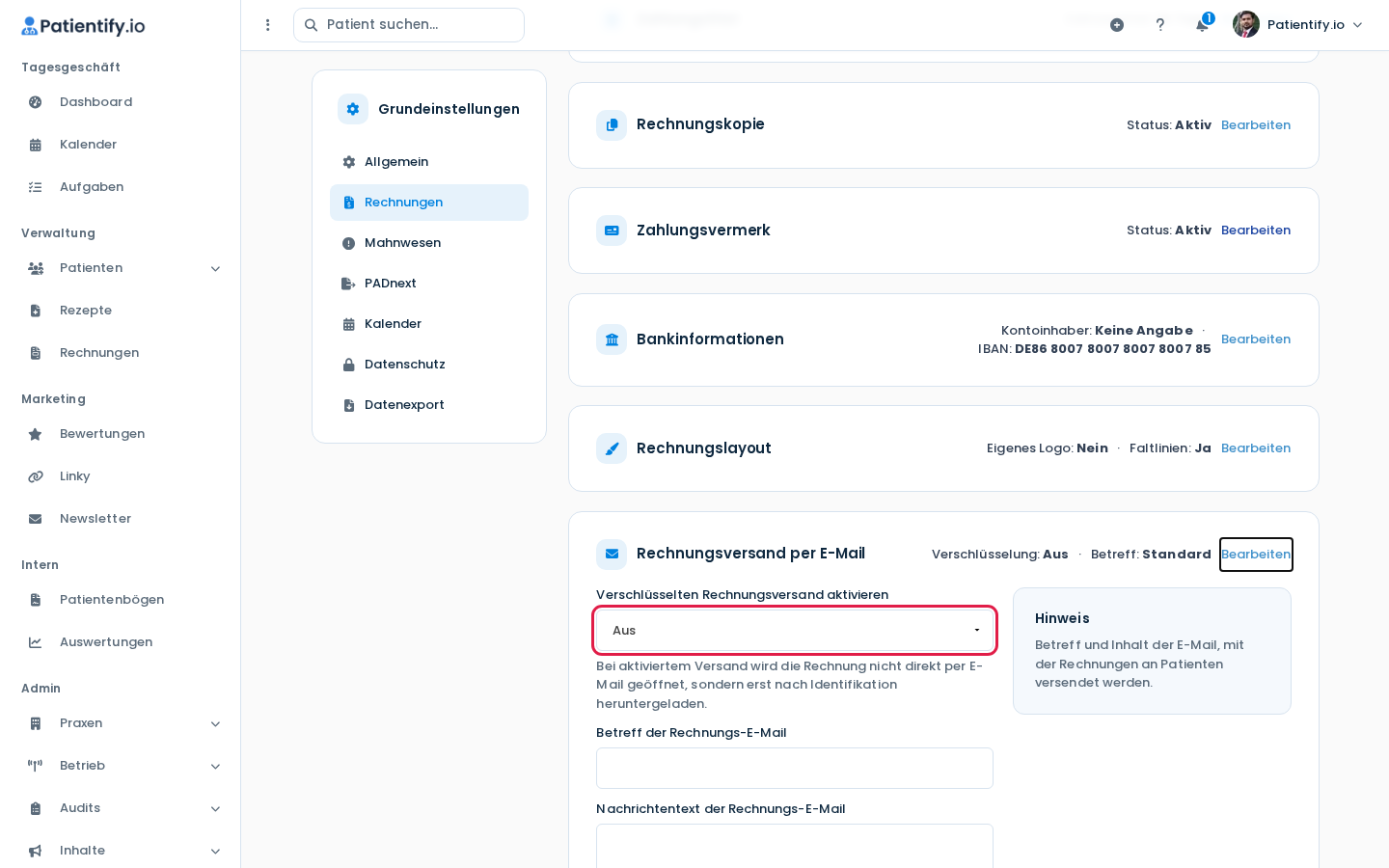Select the Mahnwesen settings tab

429,243
